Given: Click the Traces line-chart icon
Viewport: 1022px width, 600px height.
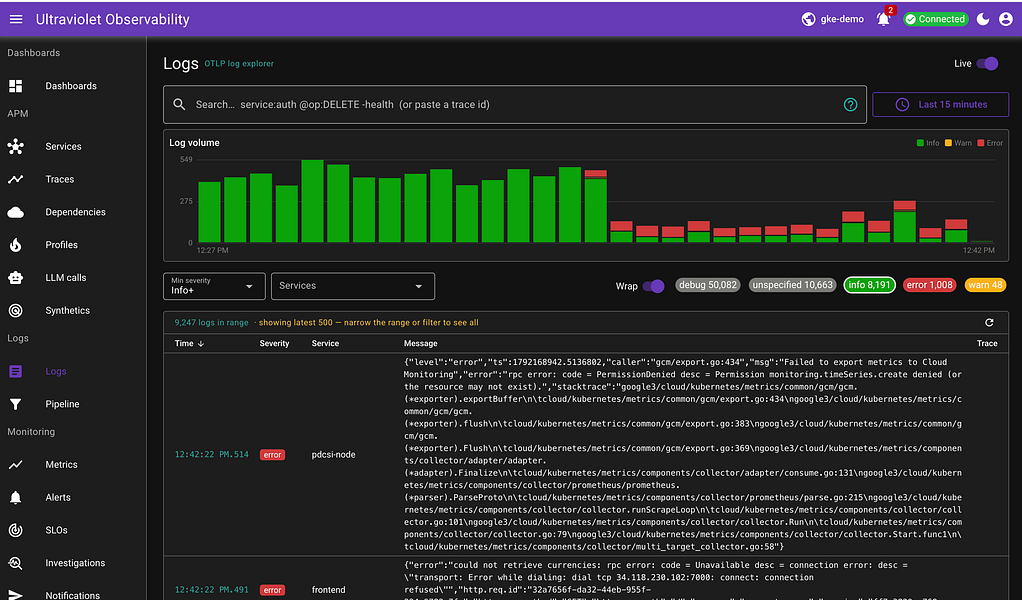Looking at the screenshot, I should pyautogui.click(x=16, y=179).
